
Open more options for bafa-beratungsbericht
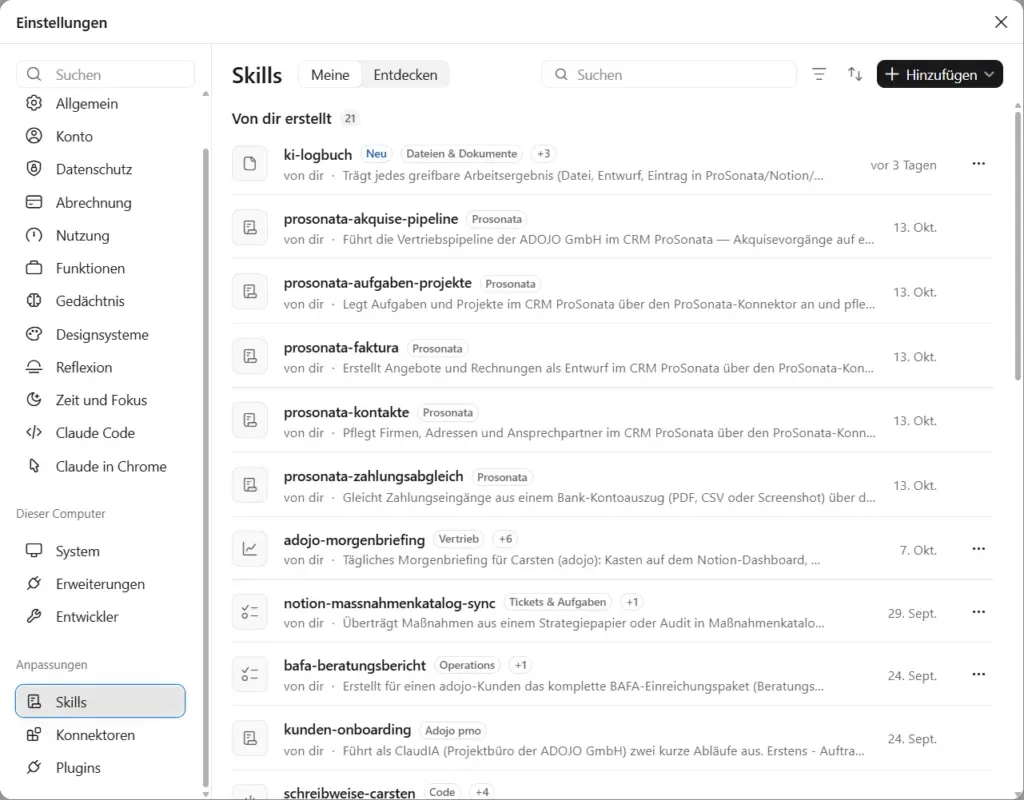[978, 674]
